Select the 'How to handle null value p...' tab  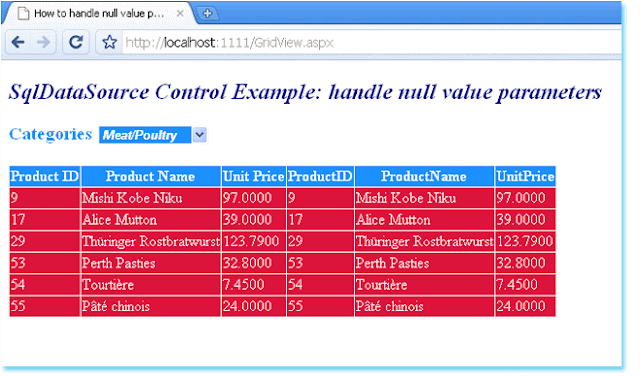(98, 13)
